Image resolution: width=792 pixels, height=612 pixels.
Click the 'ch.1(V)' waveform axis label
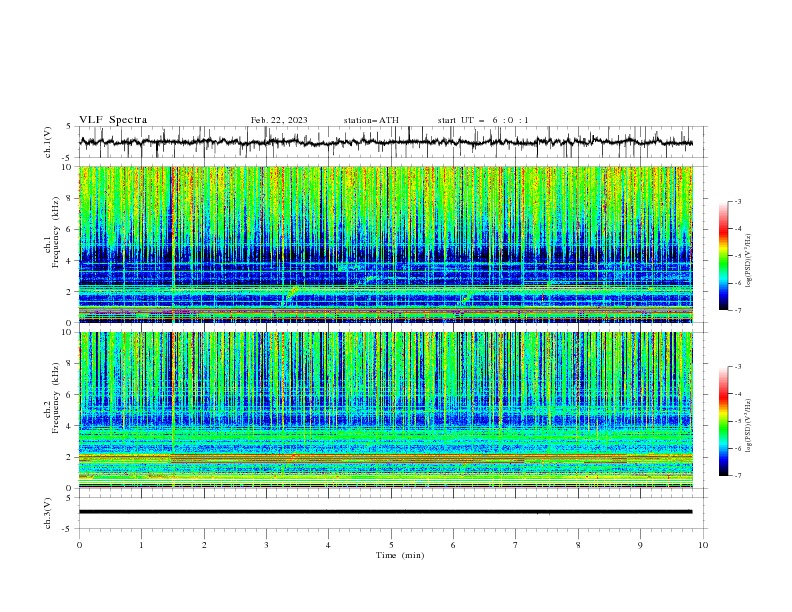(48, 142)
